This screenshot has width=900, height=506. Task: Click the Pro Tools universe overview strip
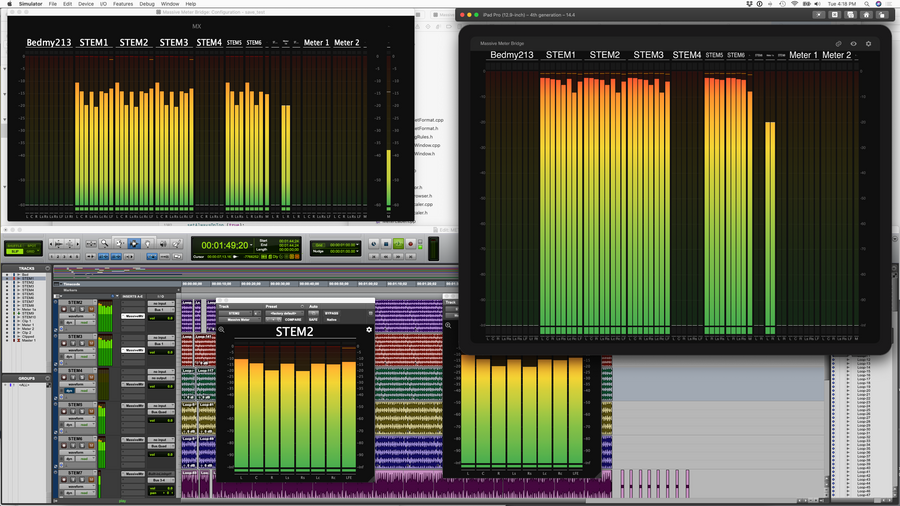point(255,271)
